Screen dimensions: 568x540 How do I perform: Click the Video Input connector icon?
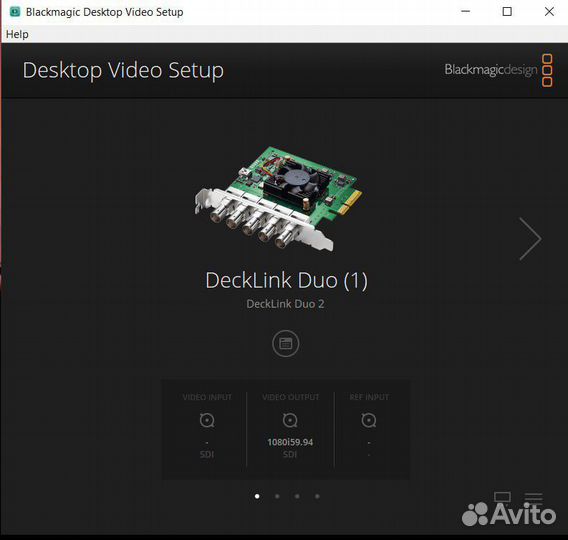click(207, 420)
